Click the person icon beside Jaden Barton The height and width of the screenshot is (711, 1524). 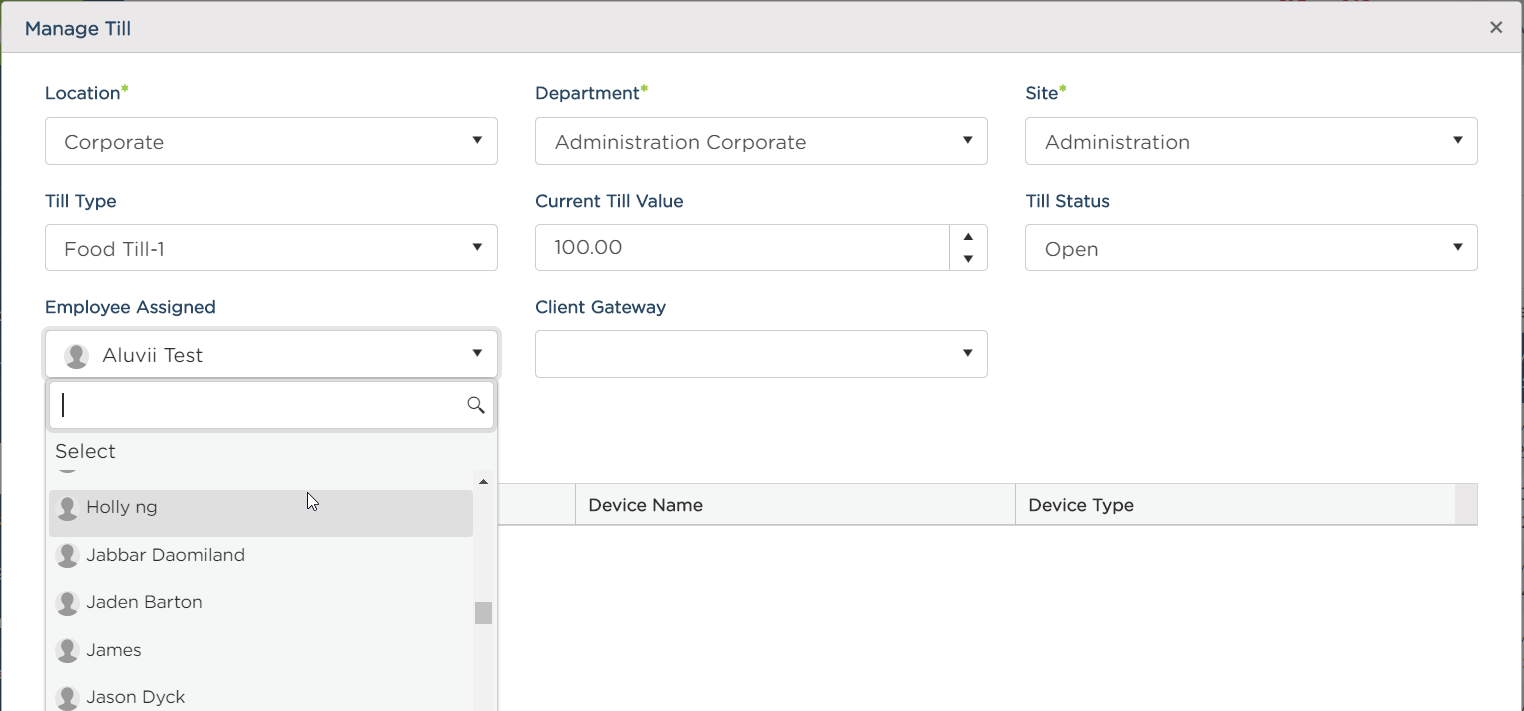point(67,602)
